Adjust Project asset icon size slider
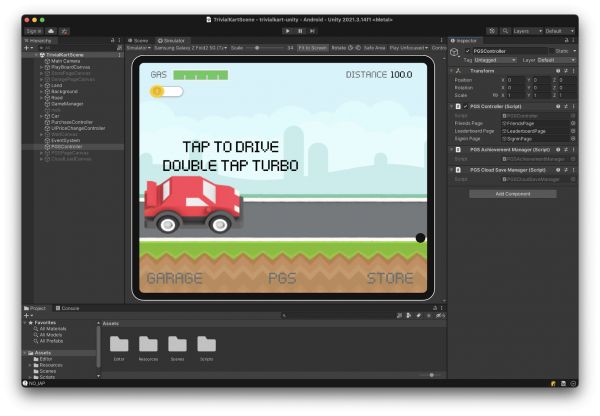This screenshot has height=416, width=600. pos(432,375)
